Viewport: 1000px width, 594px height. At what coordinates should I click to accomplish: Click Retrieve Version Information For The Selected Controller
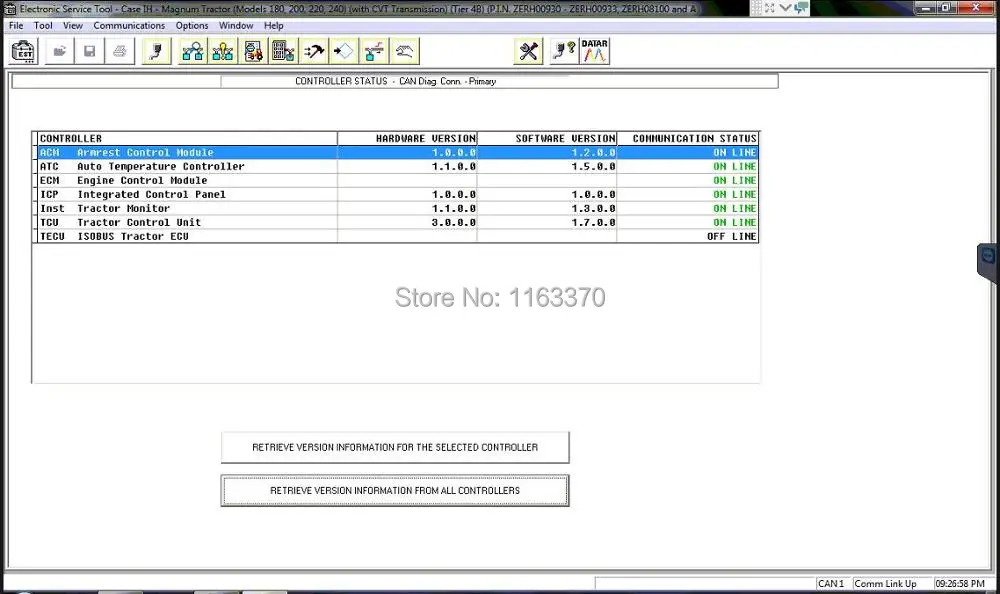pos(395,447)
